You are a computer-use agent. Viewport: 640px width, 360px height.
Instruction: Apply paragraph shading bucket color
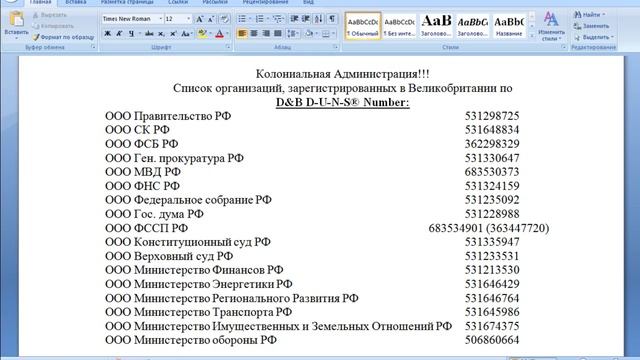309,33
